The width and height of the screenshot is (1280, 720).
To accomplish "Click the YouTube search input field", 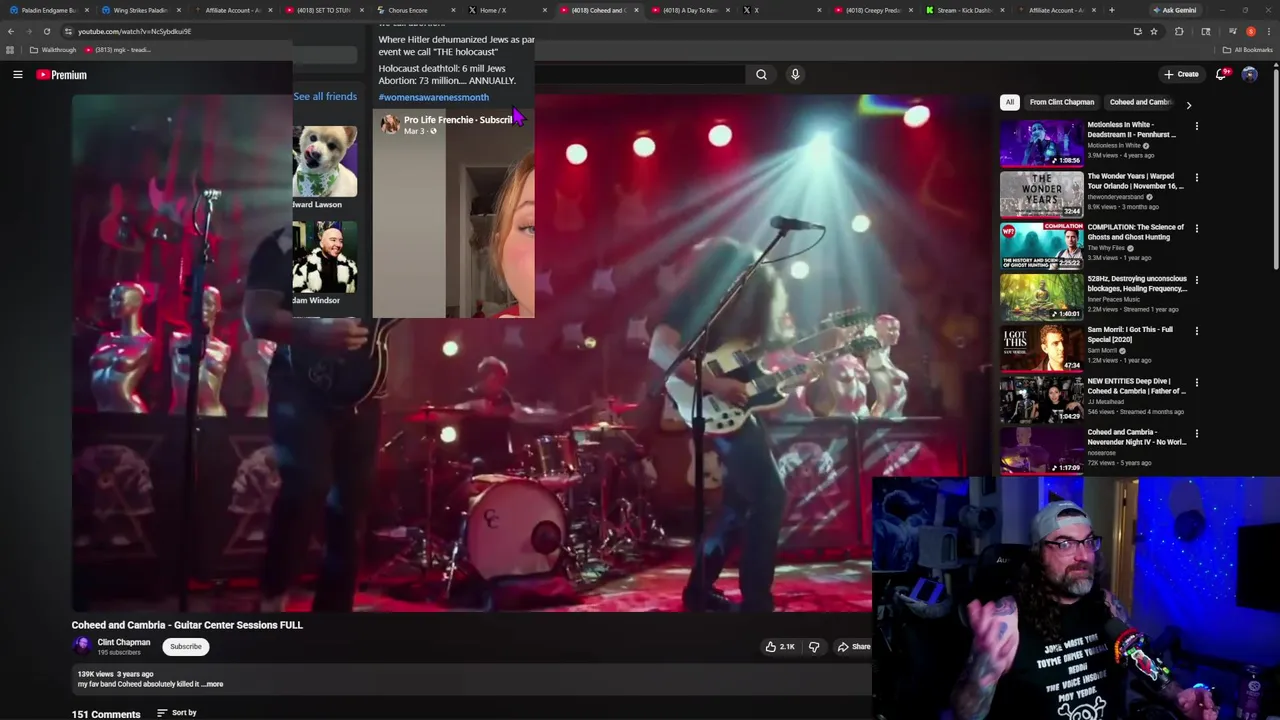I will (640, 74).
